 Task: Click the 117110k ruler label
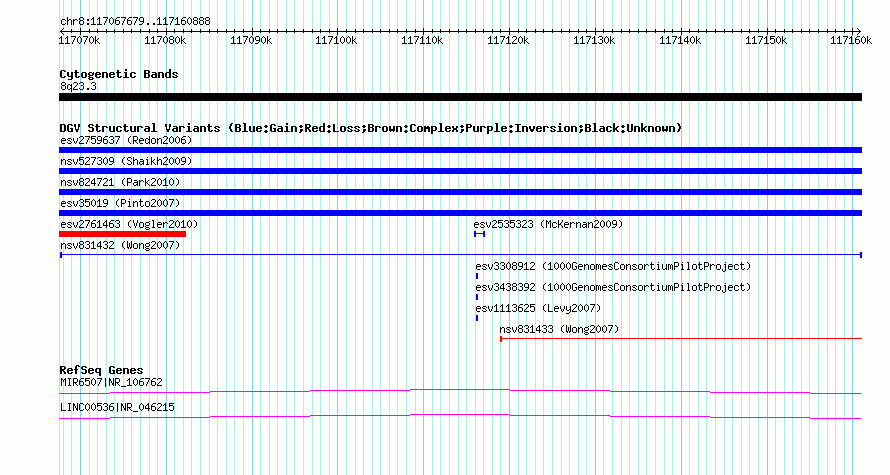[x=422, y=41]
